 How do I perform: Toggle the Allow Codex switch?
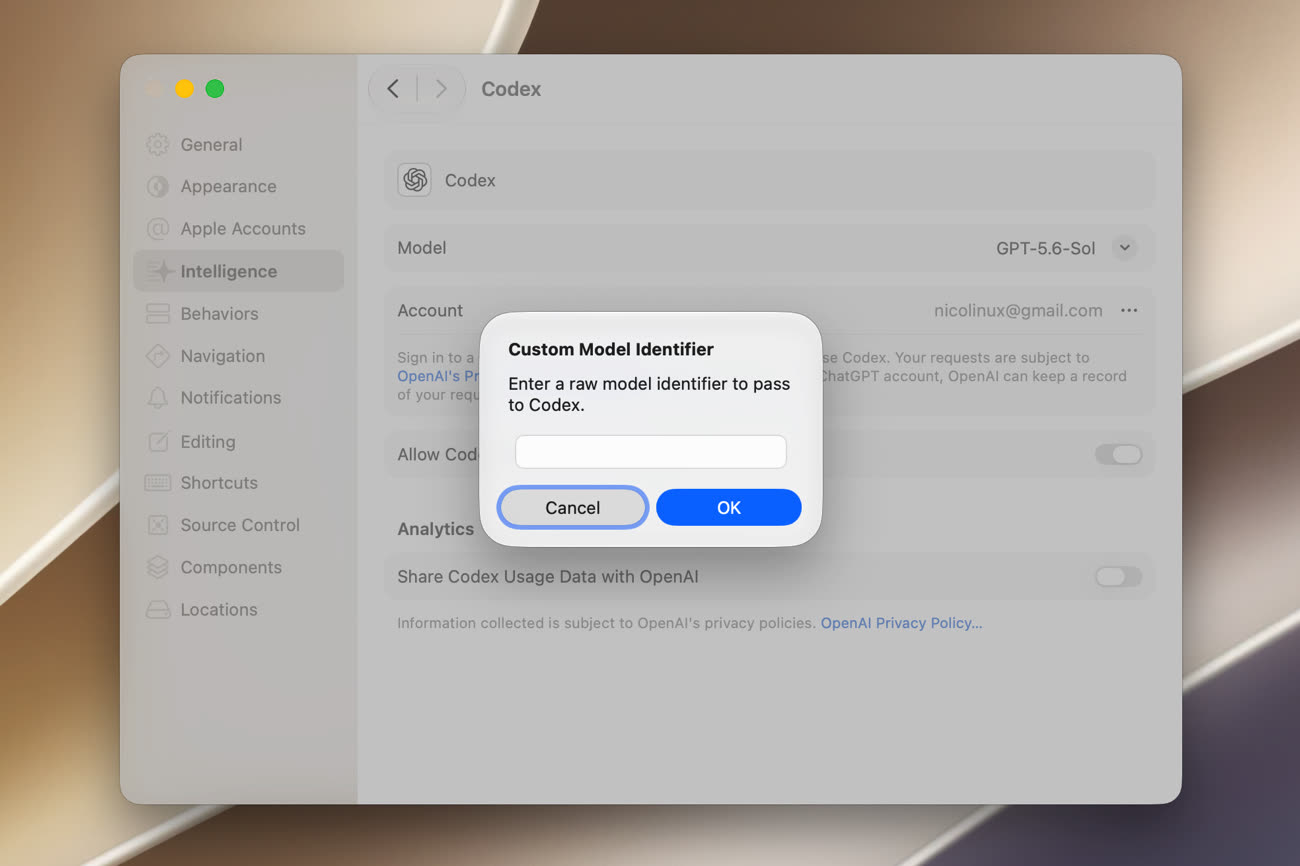coord(1118,455)
